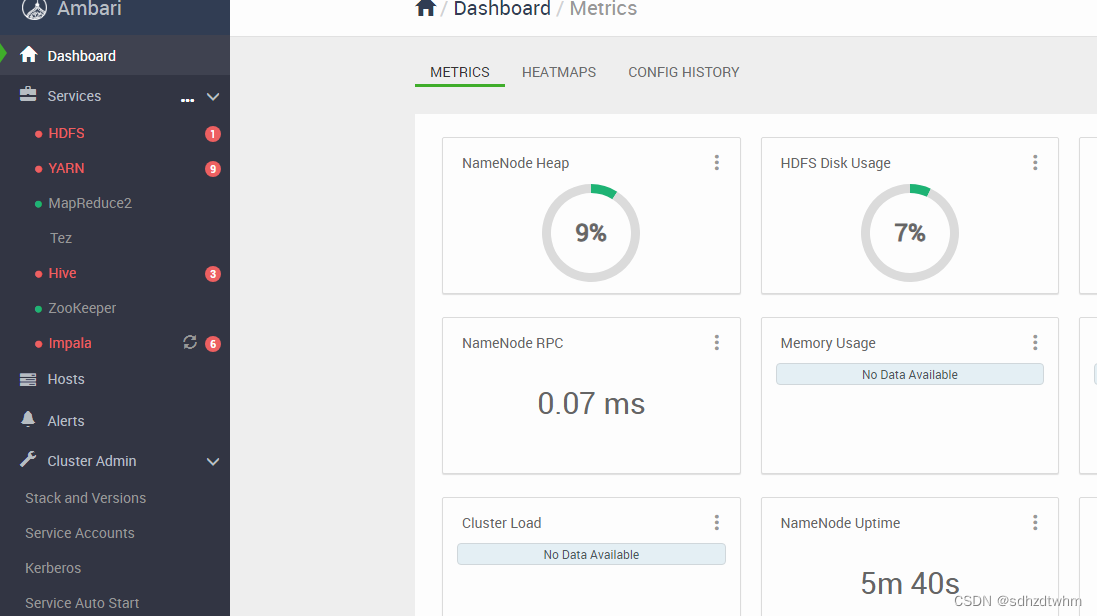Switch to the HEATMAPS tab

(x=559, y=72)
